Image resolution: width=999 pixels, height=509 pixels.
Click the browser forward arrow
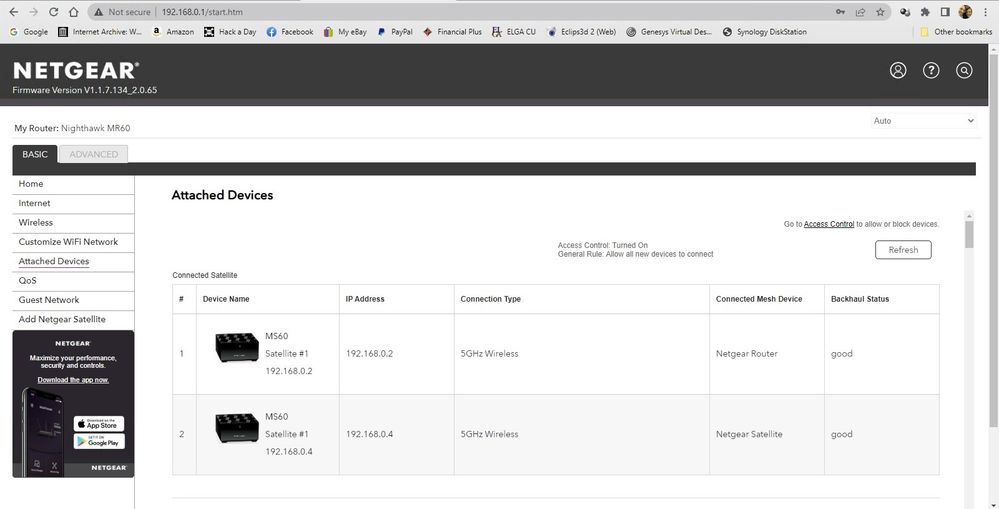coord(33,12)
